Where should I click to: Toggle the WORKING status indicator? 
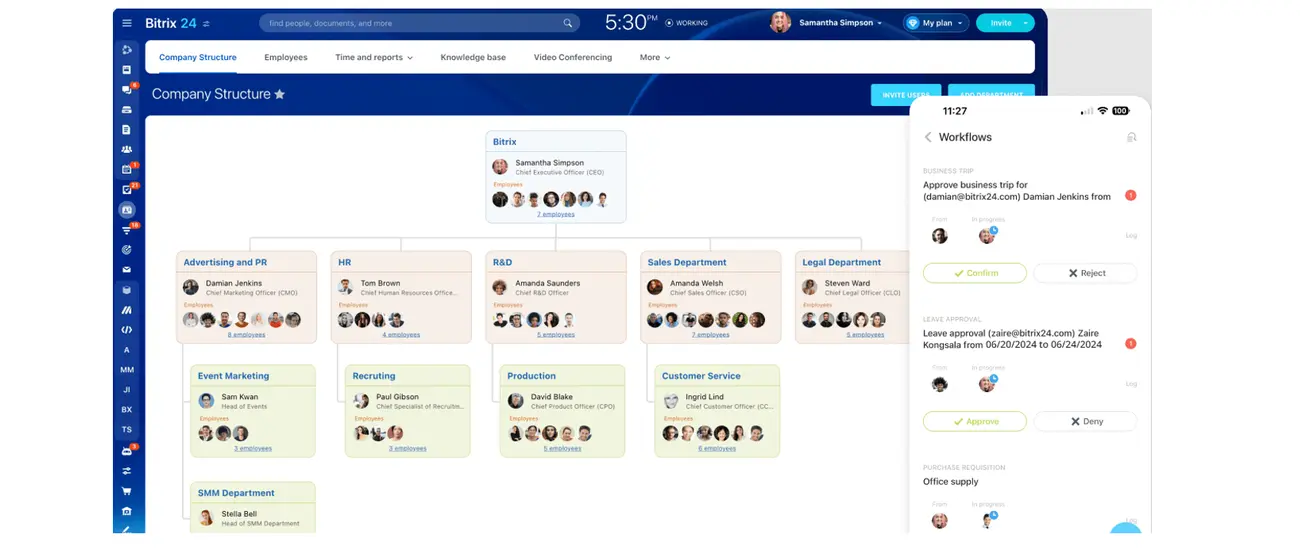click(686, 23)
